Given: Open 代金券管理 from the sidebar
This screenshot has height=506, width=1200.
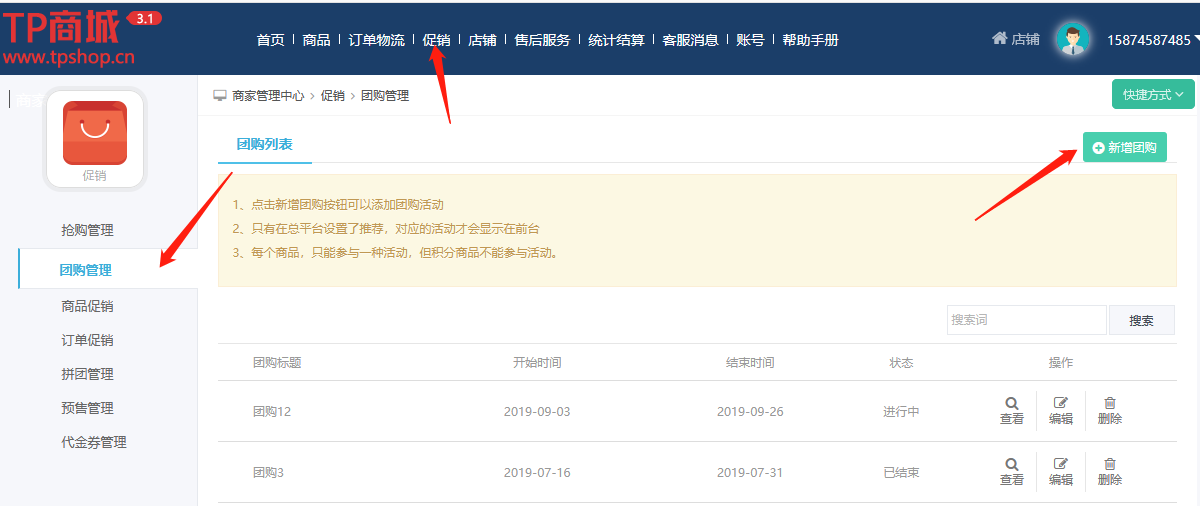Looking at the screenshot, I should pyautogui.click(x=93, y=442).
